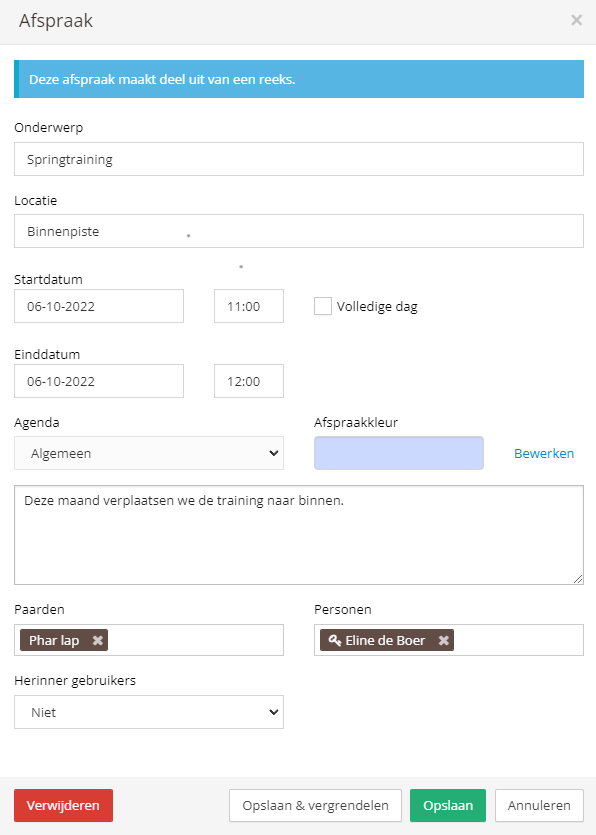Open the Agenda dropdown showing Algemeen
This screenshot has width=596, height=835.
point(149,453)
